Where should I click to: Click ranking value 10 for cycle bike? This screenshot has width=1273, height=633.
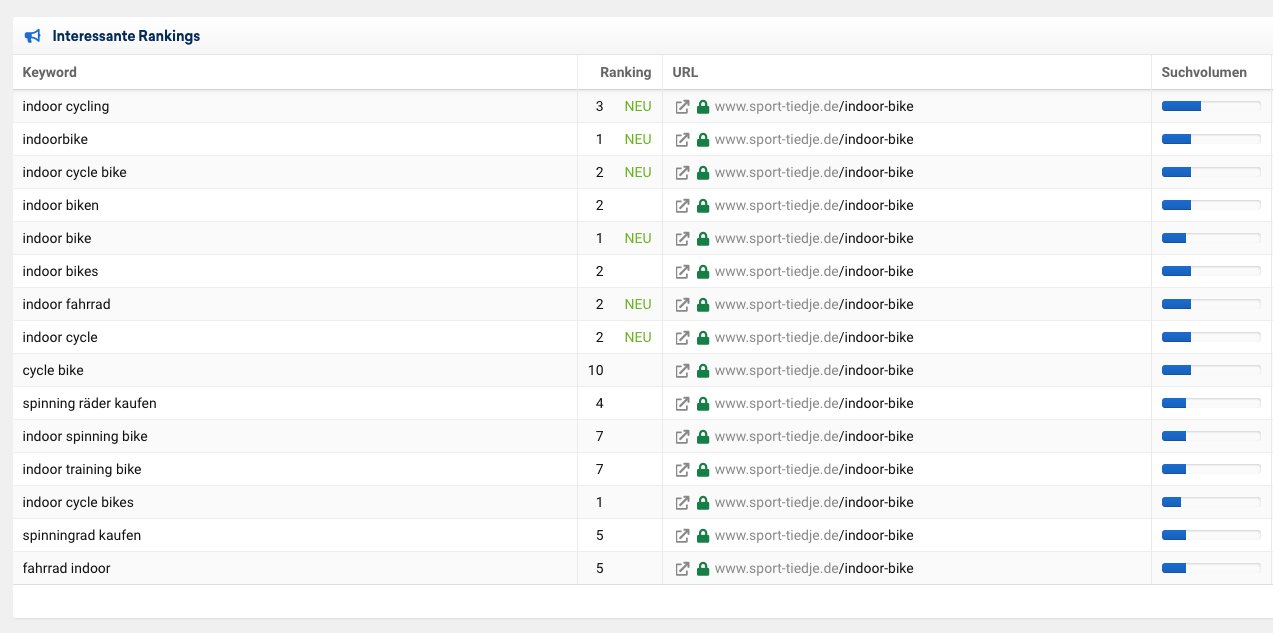click(596, 370)
